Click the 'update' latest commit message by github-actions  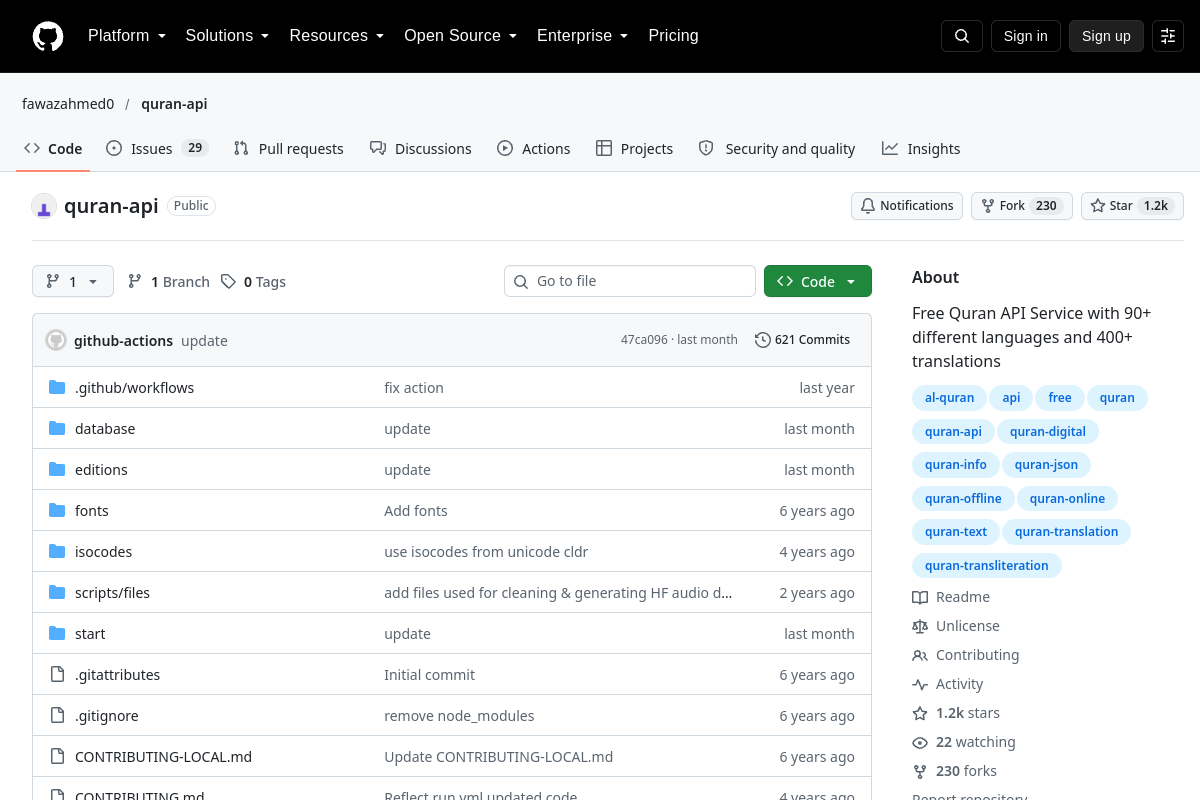pyautogui.click(x=204, y=341)
